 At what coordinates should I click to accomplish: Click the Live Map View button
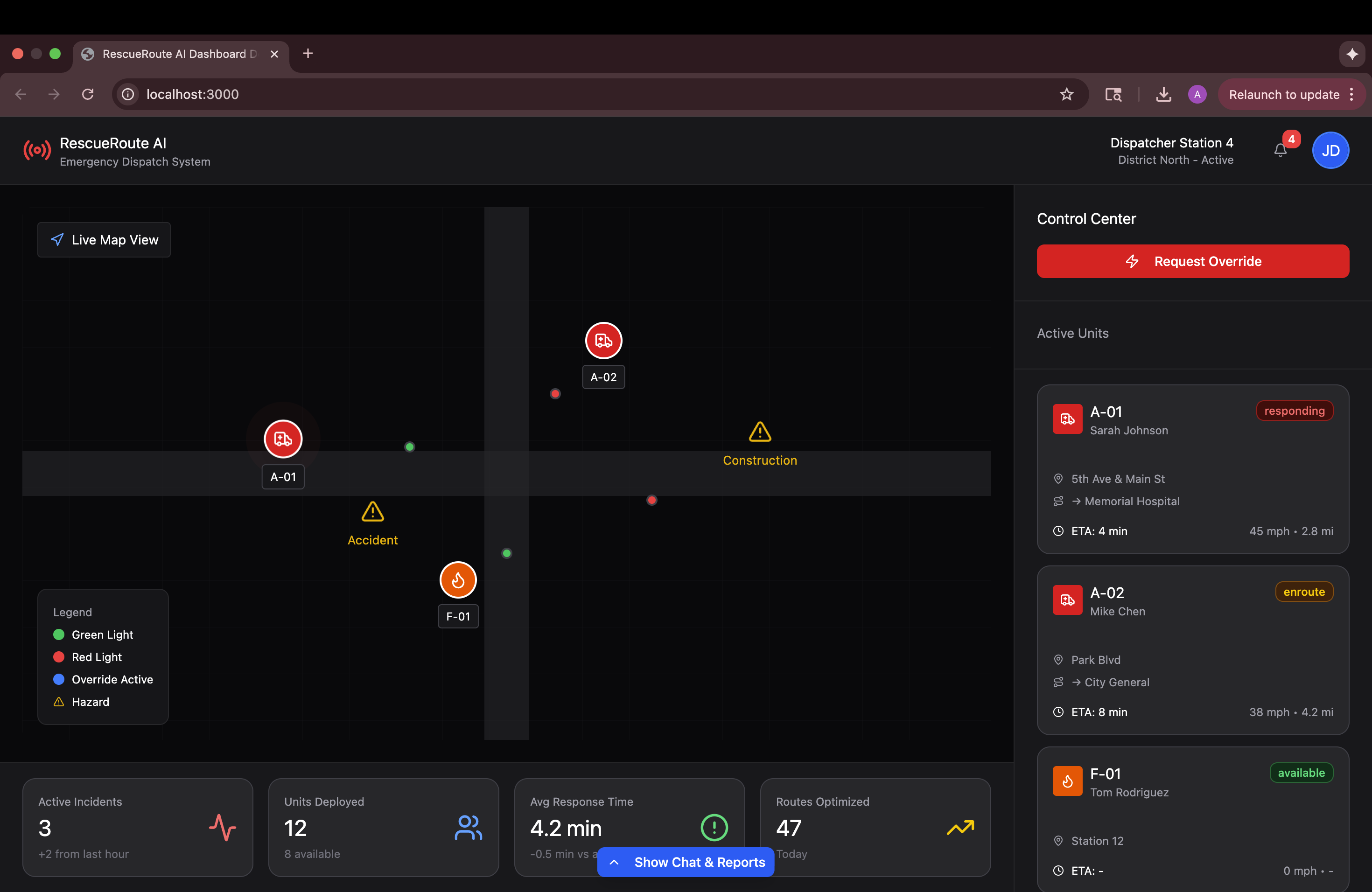click(104, 240)
